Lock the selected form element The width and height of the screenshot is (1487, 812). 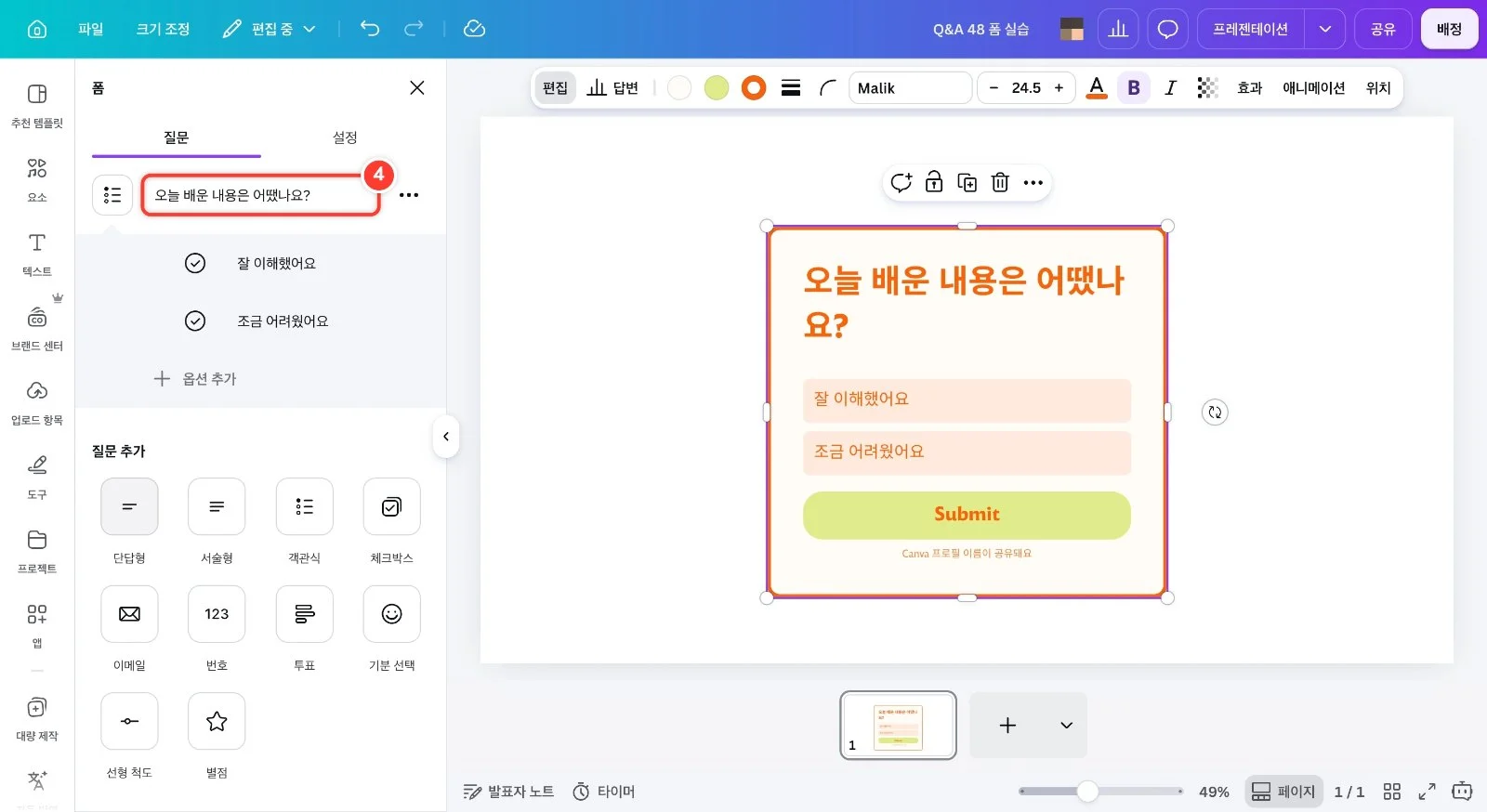pyautogui.click(x=934, y=182)
